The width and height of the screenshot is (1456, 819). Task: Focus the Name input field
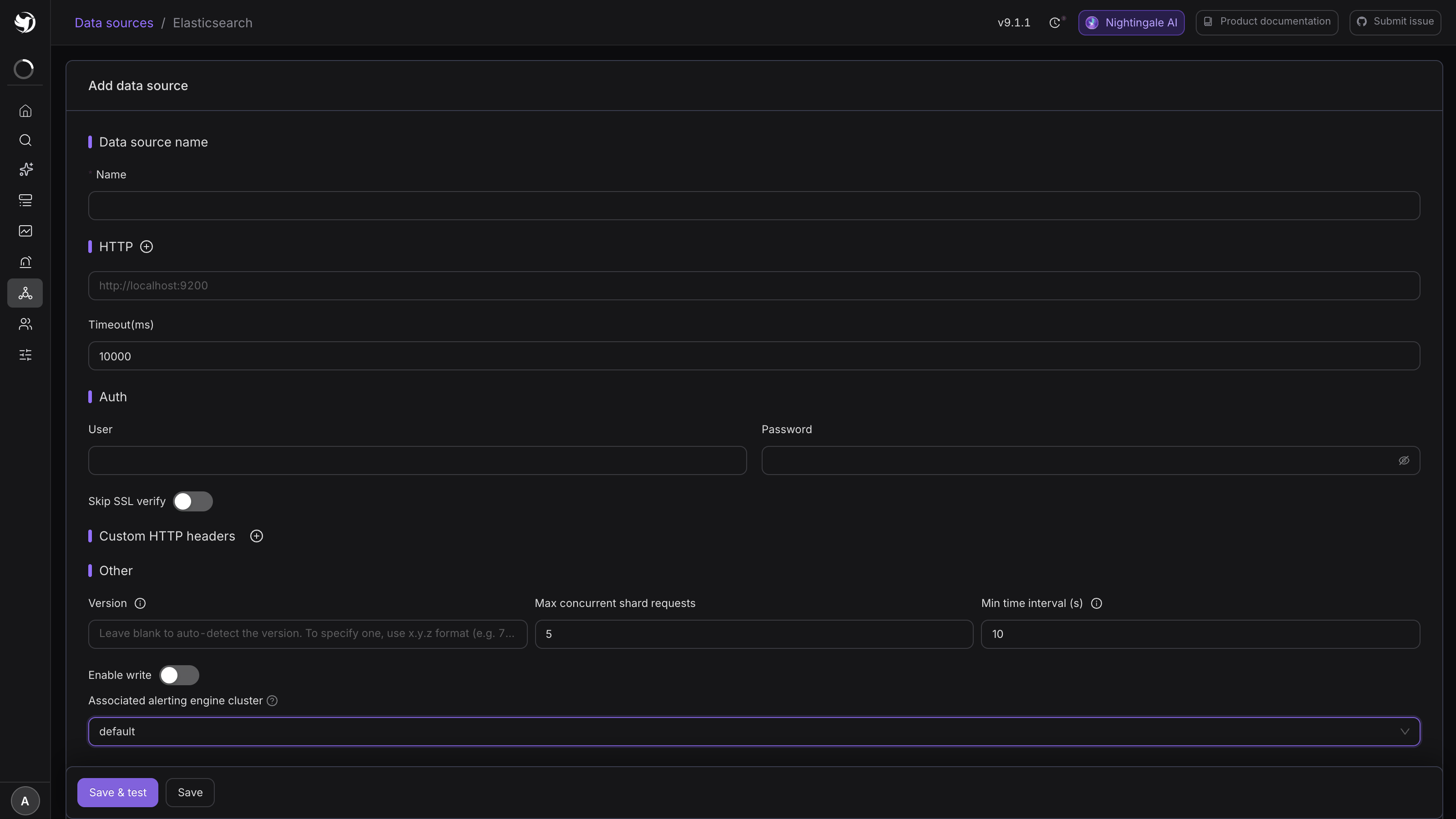point(754,206)
